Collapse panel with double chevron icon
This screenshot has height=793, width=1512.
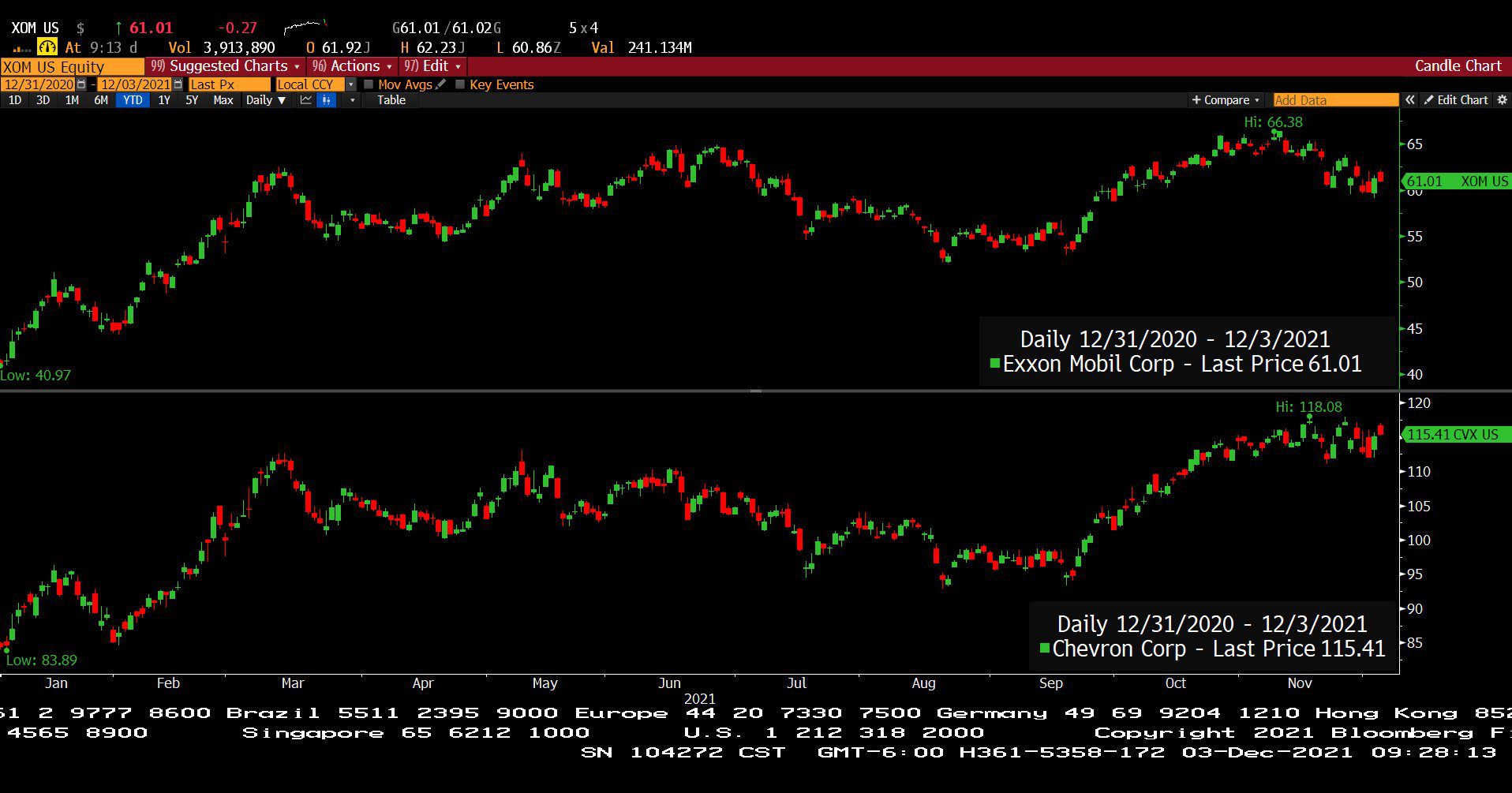tap(1409, 100)
